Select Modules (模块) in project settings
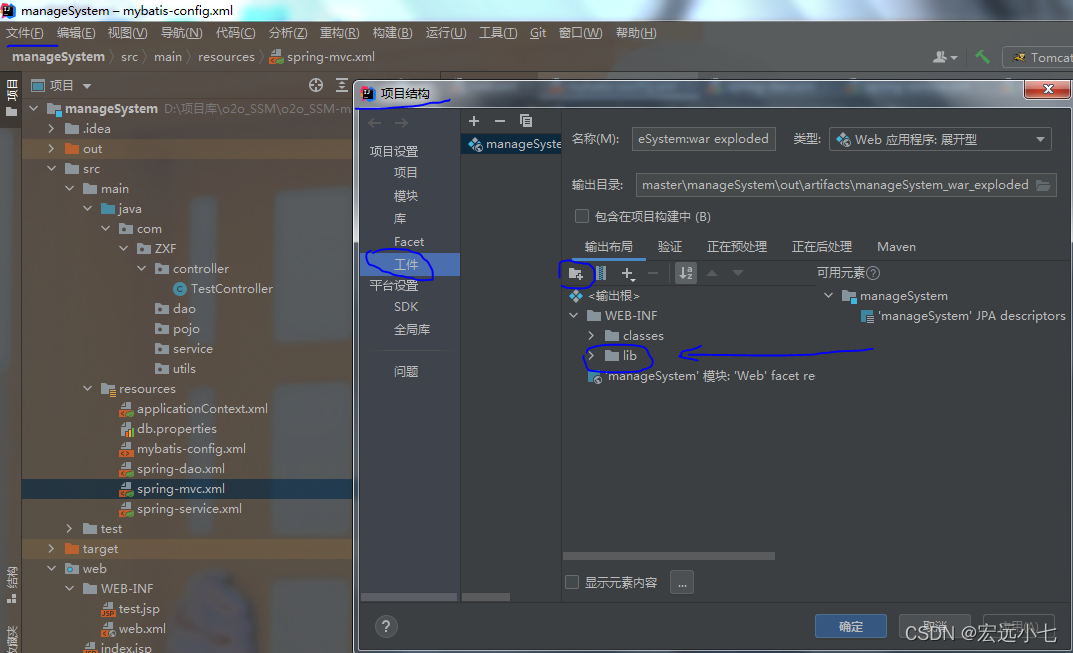This screenshot has width=1073, height=653. pos(406,196)
